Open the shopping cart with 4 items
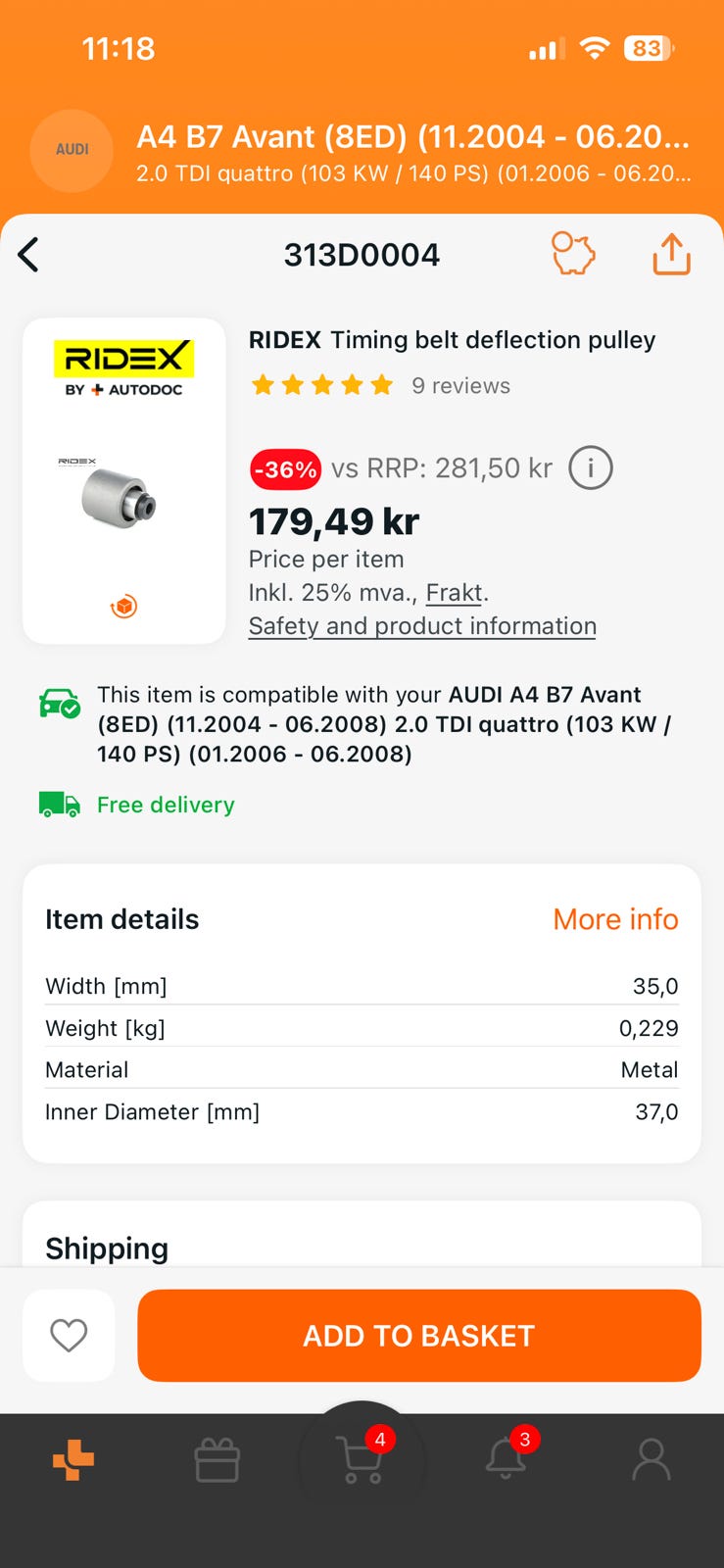 coord(362,1460)
